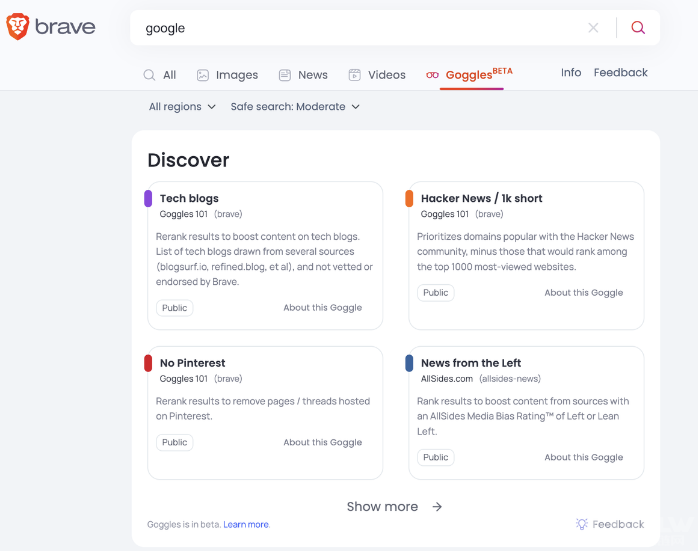Open the Images tab

[227, 75]
